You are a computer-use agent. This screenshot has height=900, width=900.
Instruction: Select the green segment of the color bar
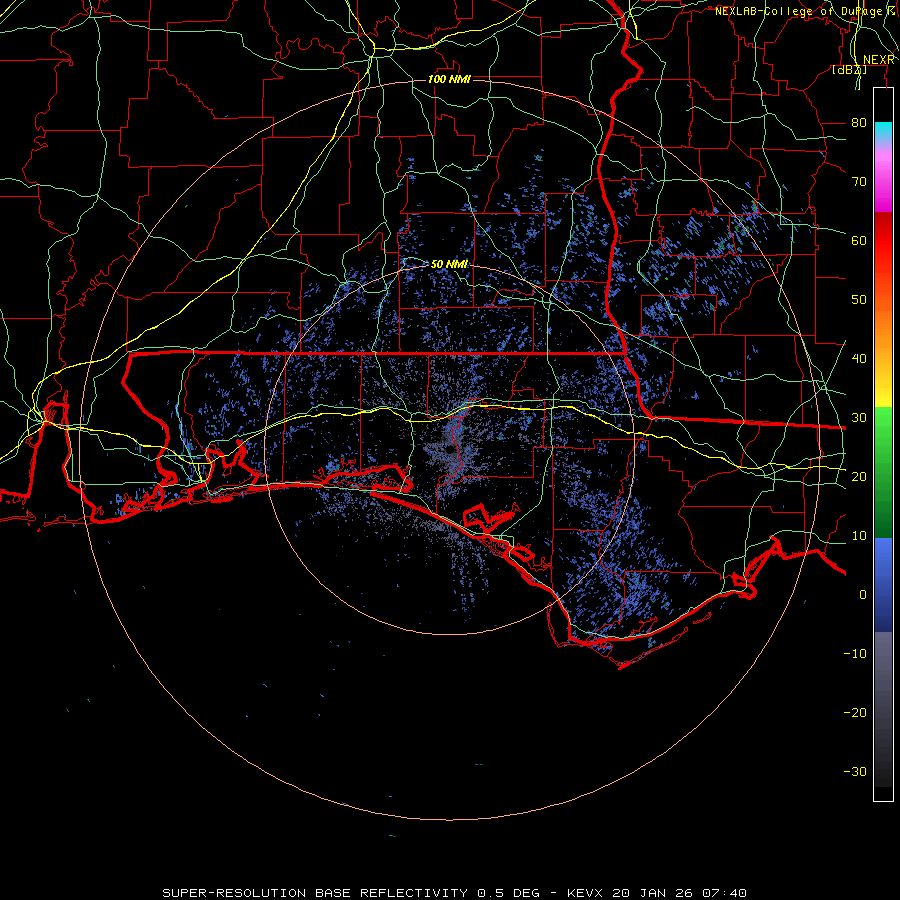pos(883,472)
